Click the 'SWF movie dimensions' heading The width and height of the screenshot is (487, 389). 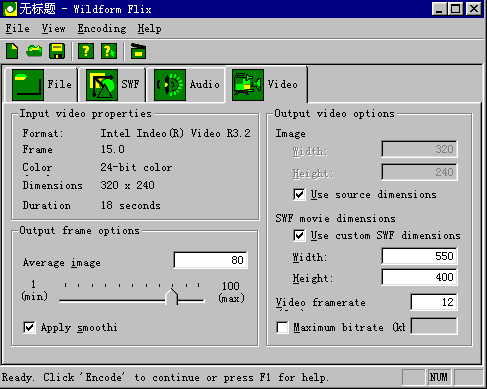335,218
